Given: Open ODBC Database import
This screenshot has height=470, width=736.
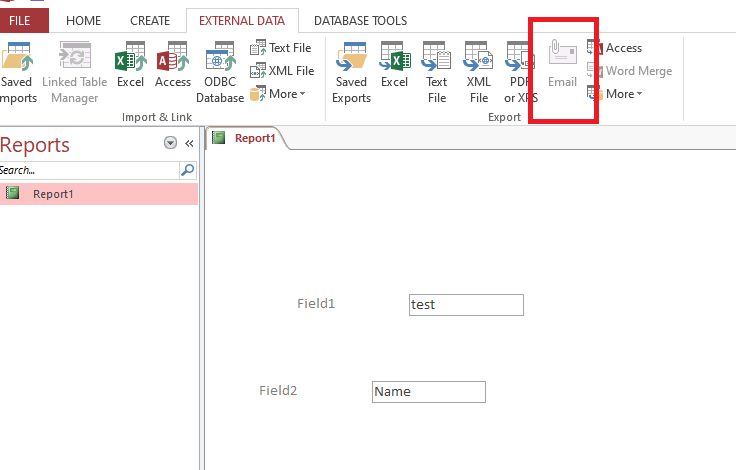Looking at the screenshot, I should pyautogui.click(x=220, y=72).
